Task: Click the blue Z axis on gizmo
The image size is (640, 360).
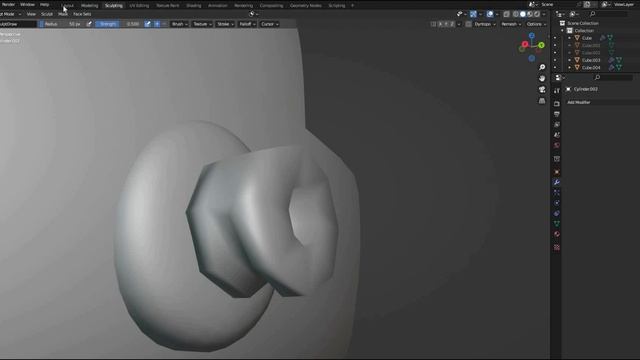Action: pos(531,36)
